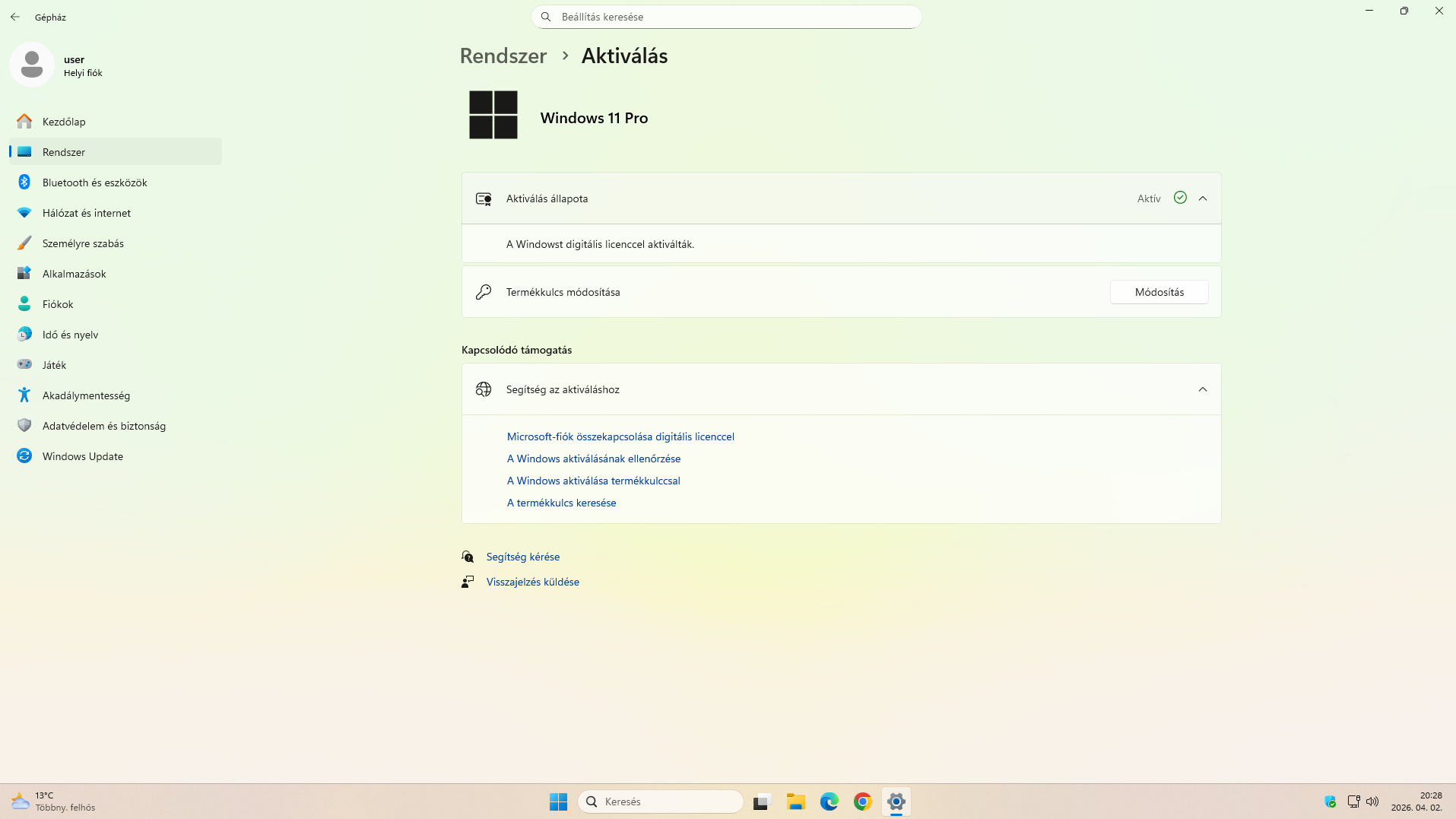Open Személyre szabás settings
Viewport: 1456px width, 819px height.
click(116, 243)
